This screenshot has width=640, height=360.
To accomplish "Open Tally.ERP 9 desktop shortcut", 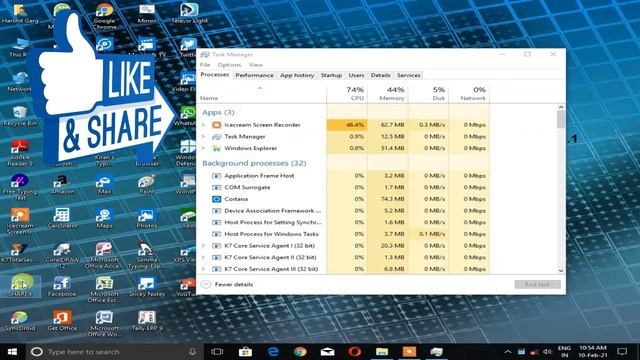I will click(x=147, y=320).
